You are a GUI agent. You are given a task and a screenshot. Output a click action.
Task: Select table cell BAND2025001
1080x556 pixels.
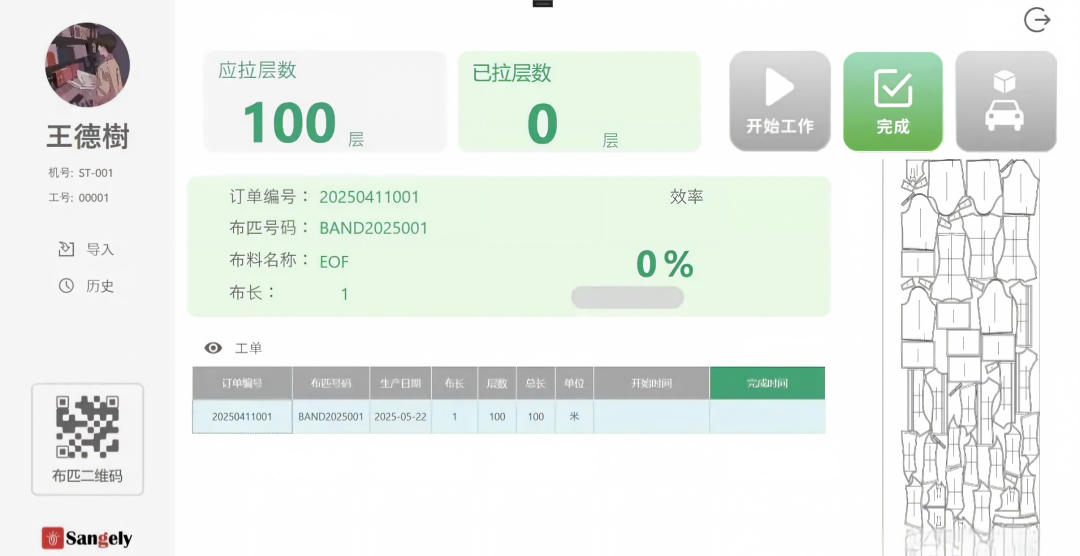(331, 417)
